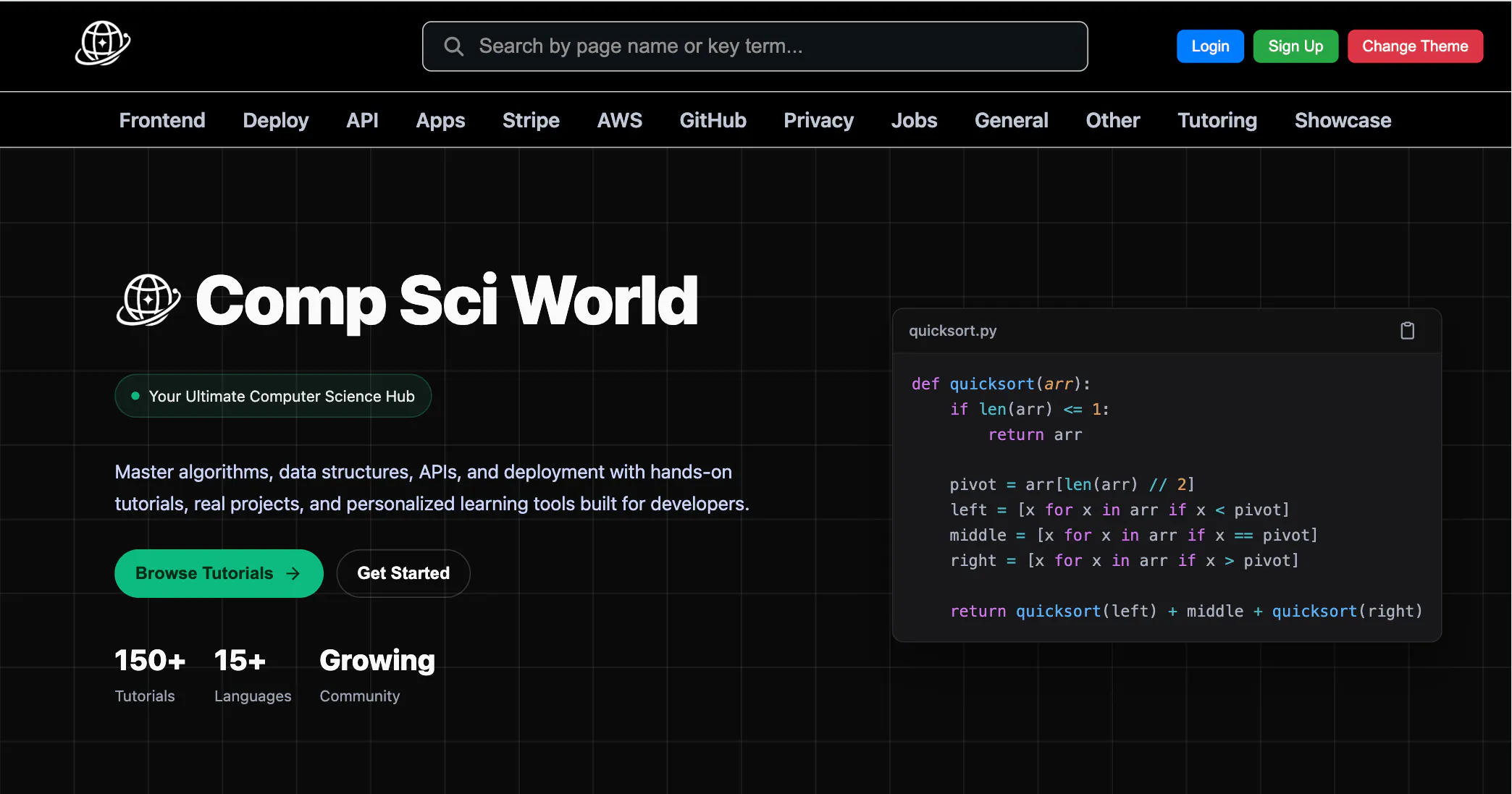Click the Your Ultimate Computer Science Hub badge
Viewport: 1512px width, 794px height.
[x=273, y=396]
